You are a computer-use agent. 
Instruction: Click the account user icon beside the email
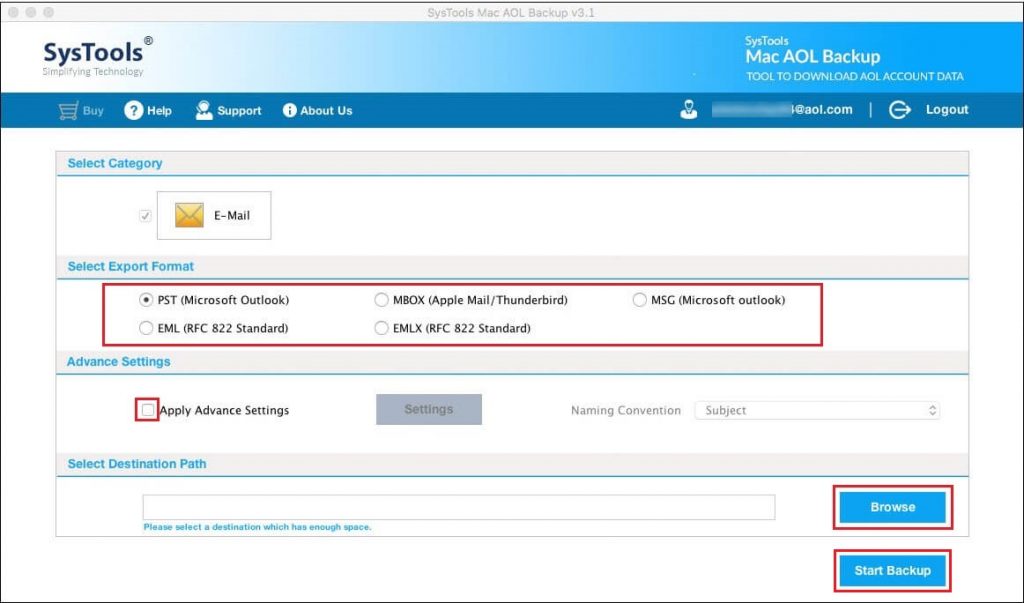point(688,110)
